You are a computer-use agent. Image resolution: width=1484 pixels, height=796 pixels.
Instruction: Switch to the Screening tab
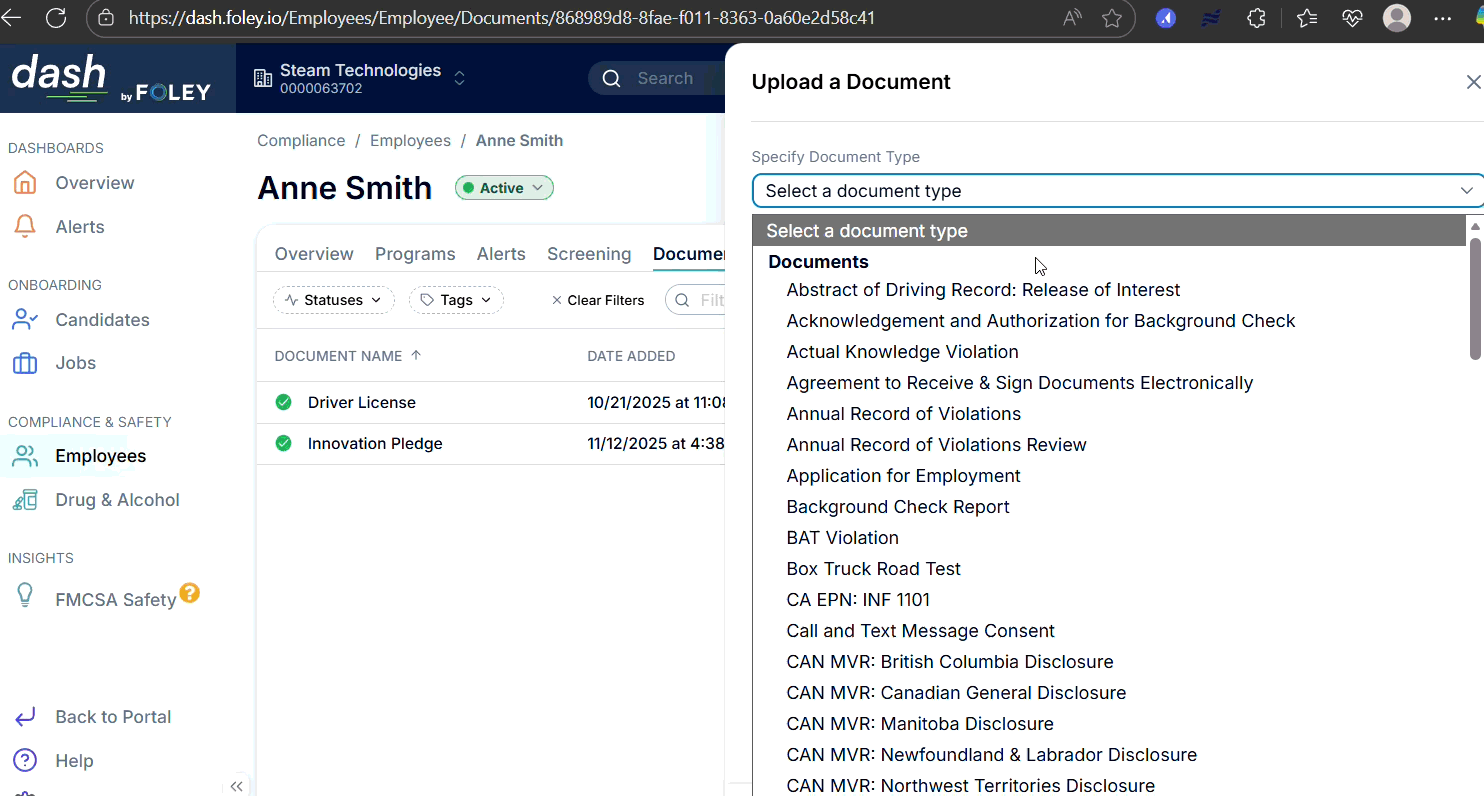[x=589, y=254]
